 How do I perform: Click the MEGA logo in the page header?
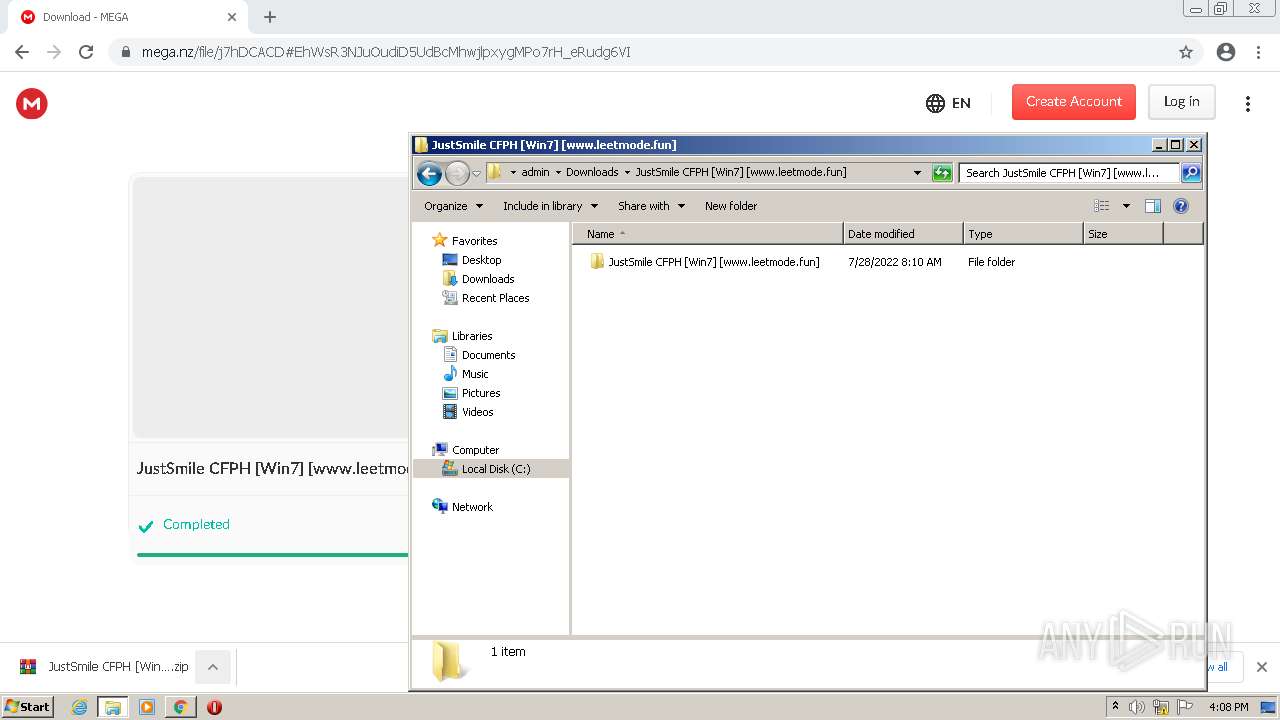(32, 103)
